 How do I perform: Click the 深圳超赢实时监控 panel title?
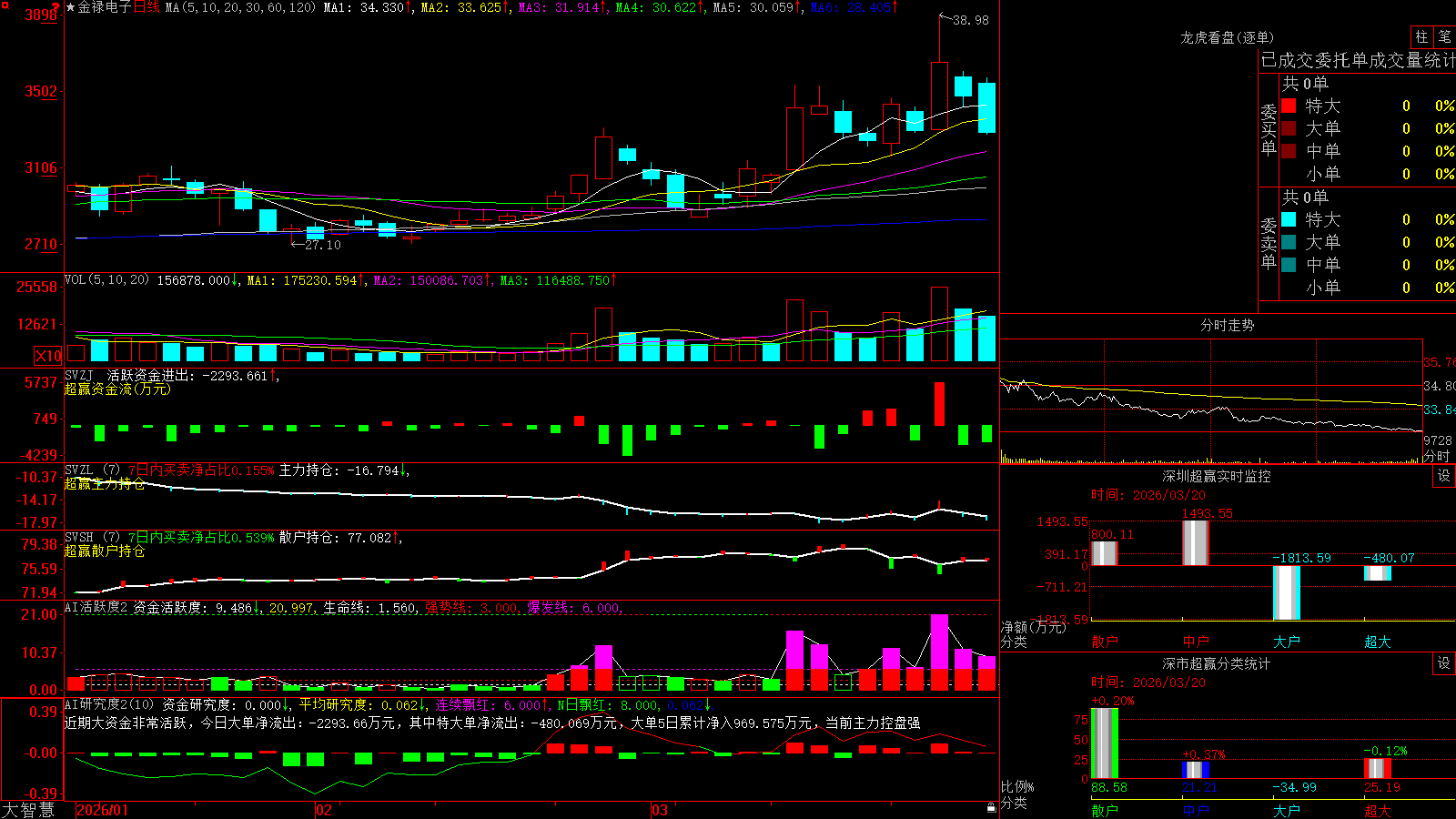tap(1217, 476)
